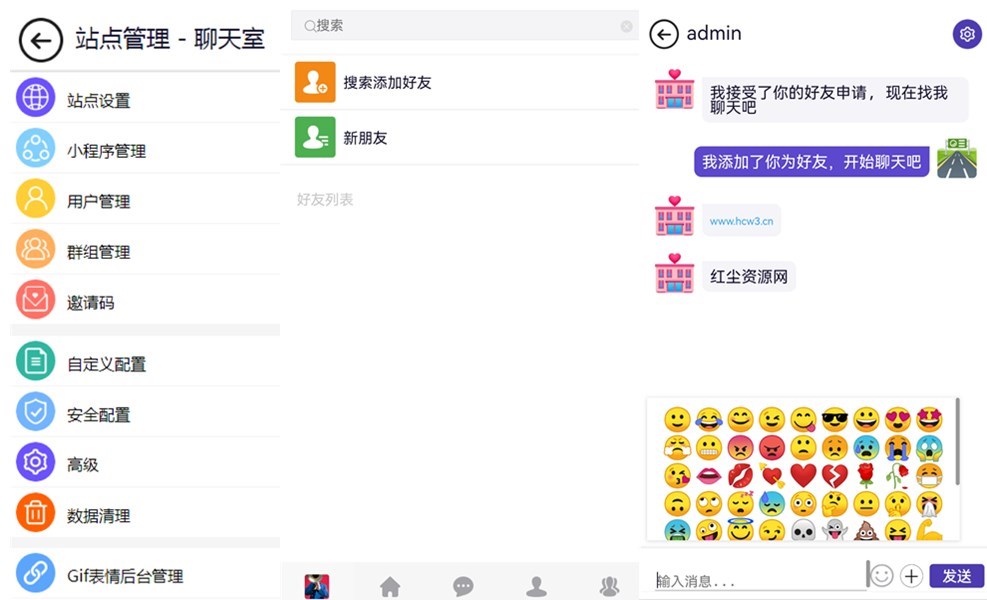Open emoji picker smiley button

[882, 575]
